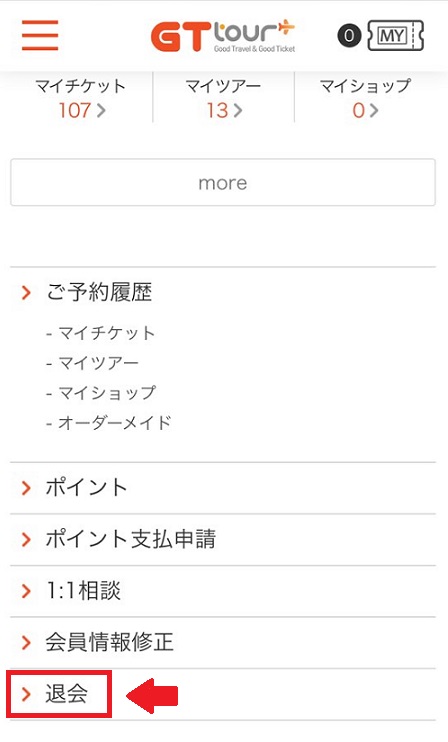
Task: Select マイチケット under ご予約履歴
Action: point(100,333)
